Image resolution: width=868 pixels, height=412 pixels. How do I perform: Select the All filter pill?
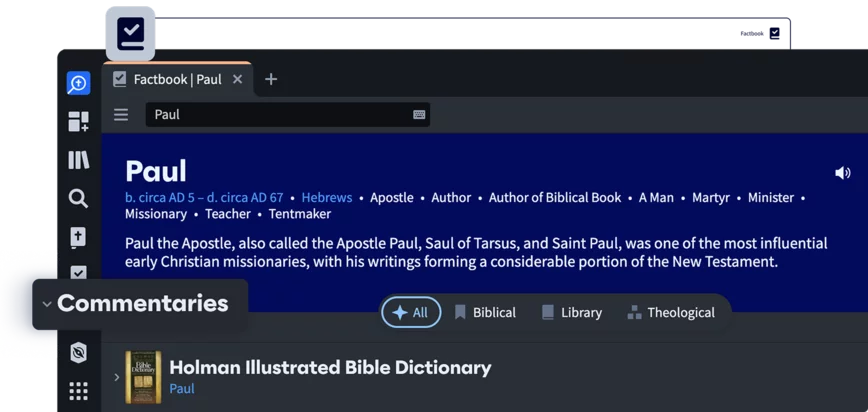tap(411, 312)
